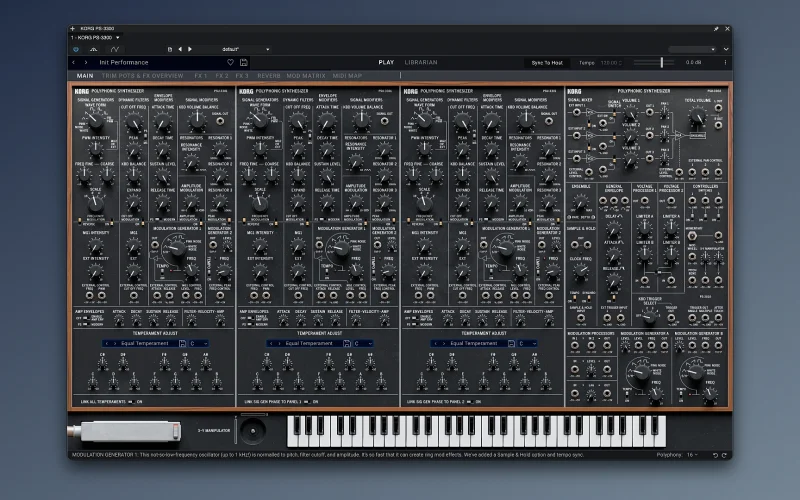Open the Trim Pots & FX Overview tab
Viewport: 800px width, 500px height.
(x=142, y=76)
